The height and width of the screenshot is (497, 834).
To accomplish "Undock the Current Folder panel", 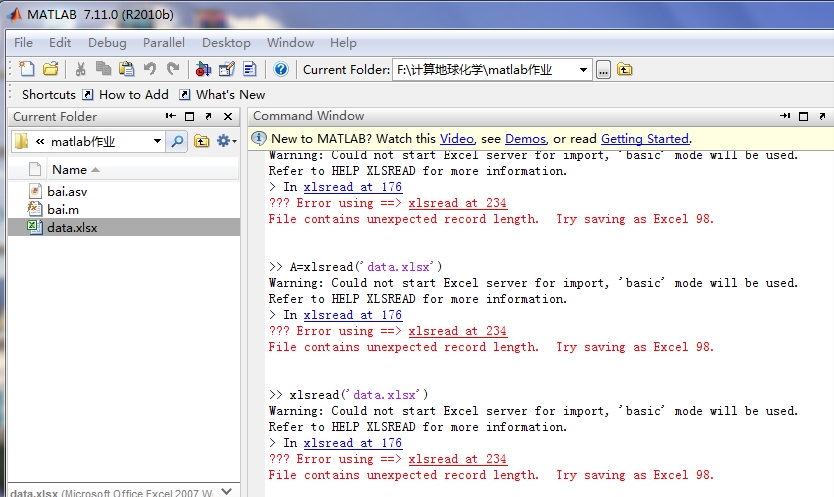I will coord(208,116).
